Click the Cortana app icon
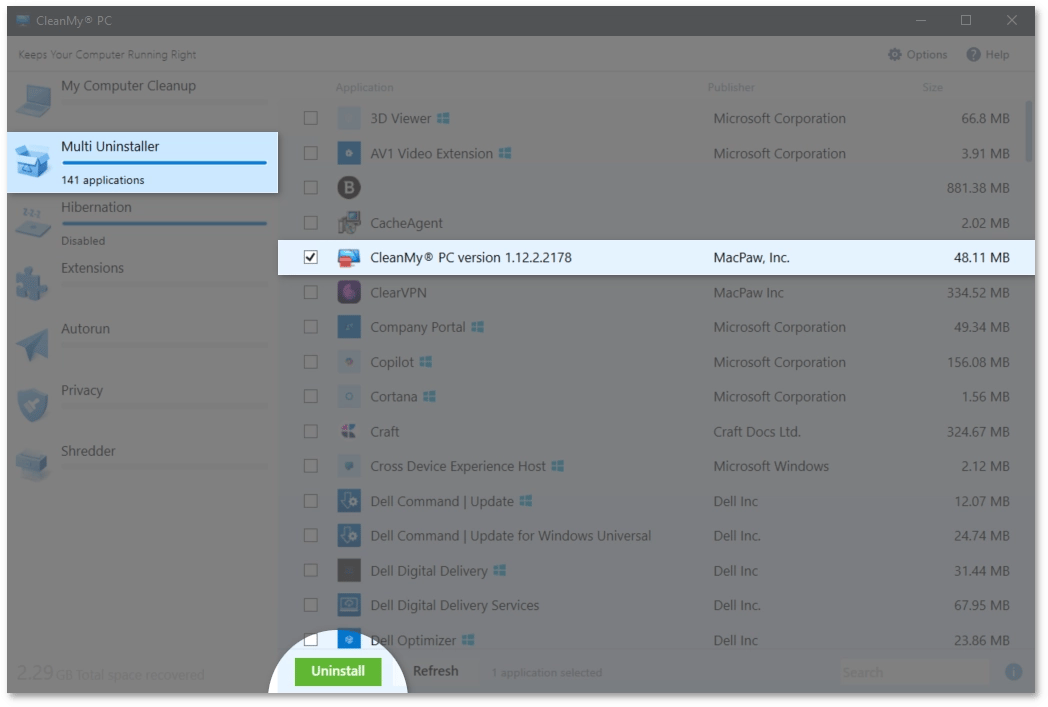The height and width of the screenshot is (707, 1048). click(349, 396)
